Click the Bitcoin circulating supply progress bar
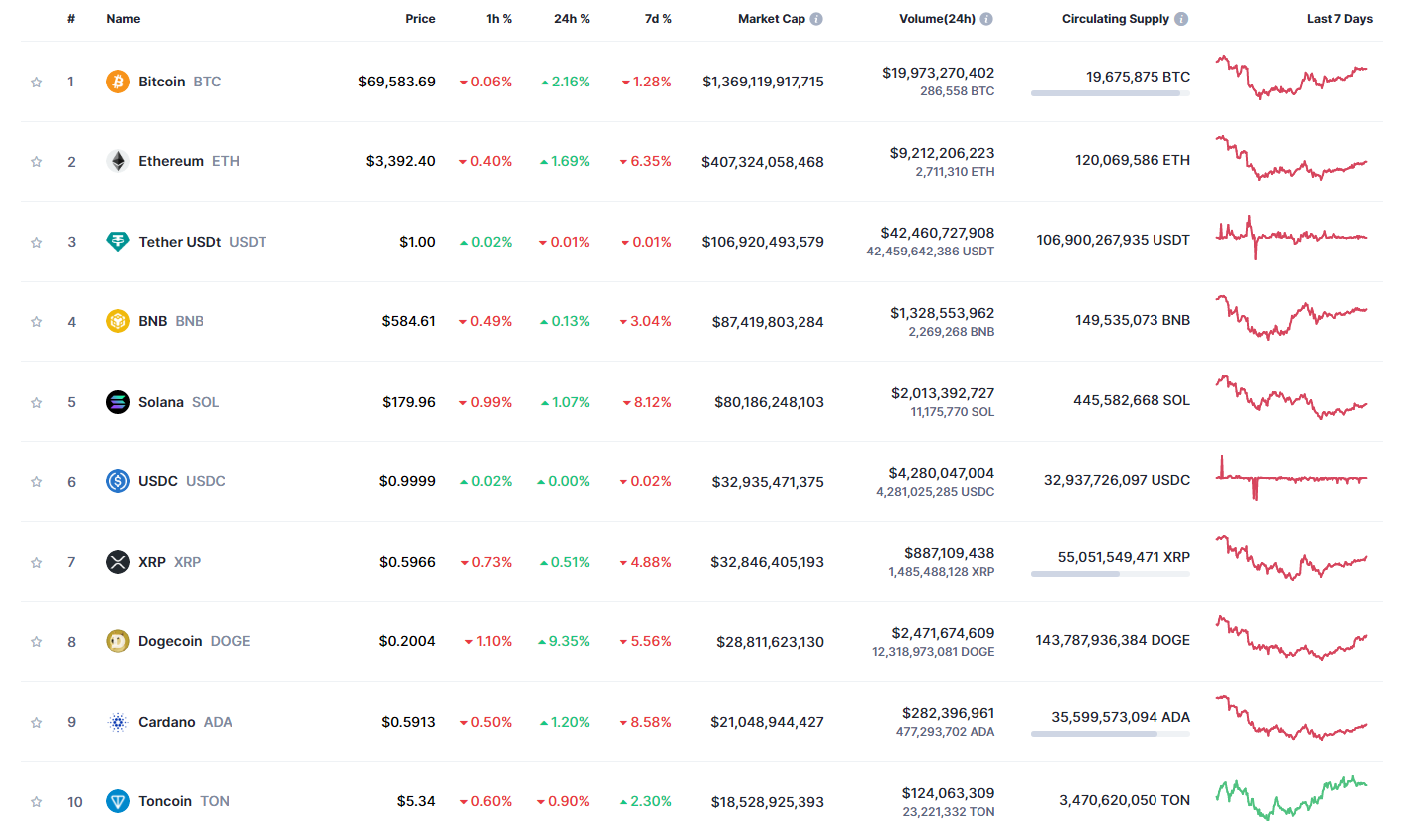This screenshot has height=840, width=1422. coord(1111,93)
